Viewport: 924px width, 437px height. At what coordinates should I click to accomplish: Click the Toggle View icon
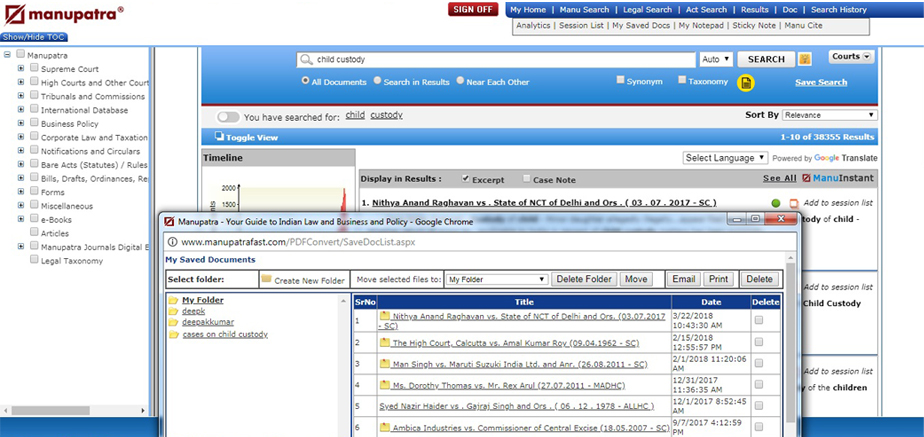coord(219,137)
